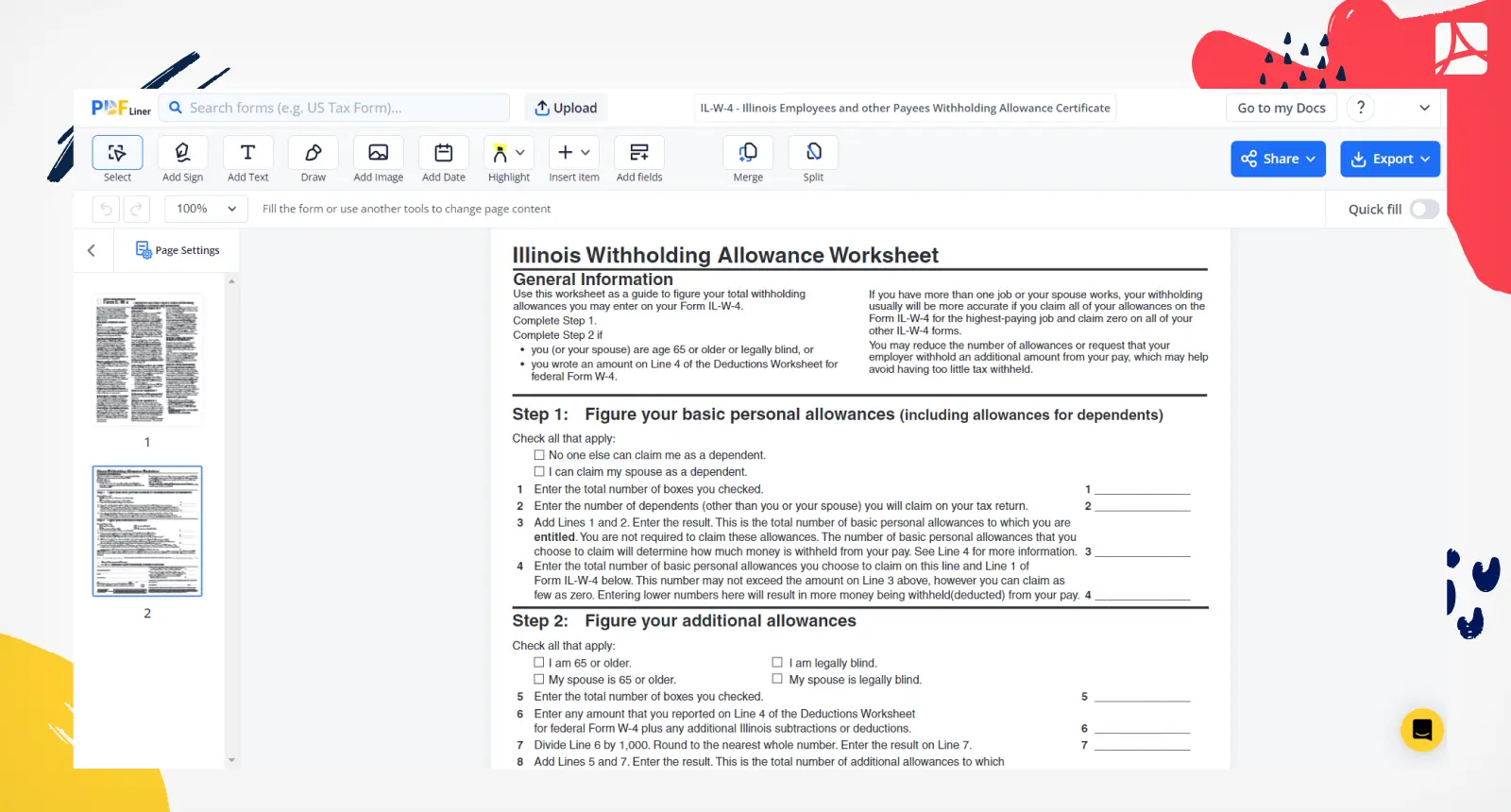
Task: Toggle the Quick fill switch
Action: (x=1424, y=210)
